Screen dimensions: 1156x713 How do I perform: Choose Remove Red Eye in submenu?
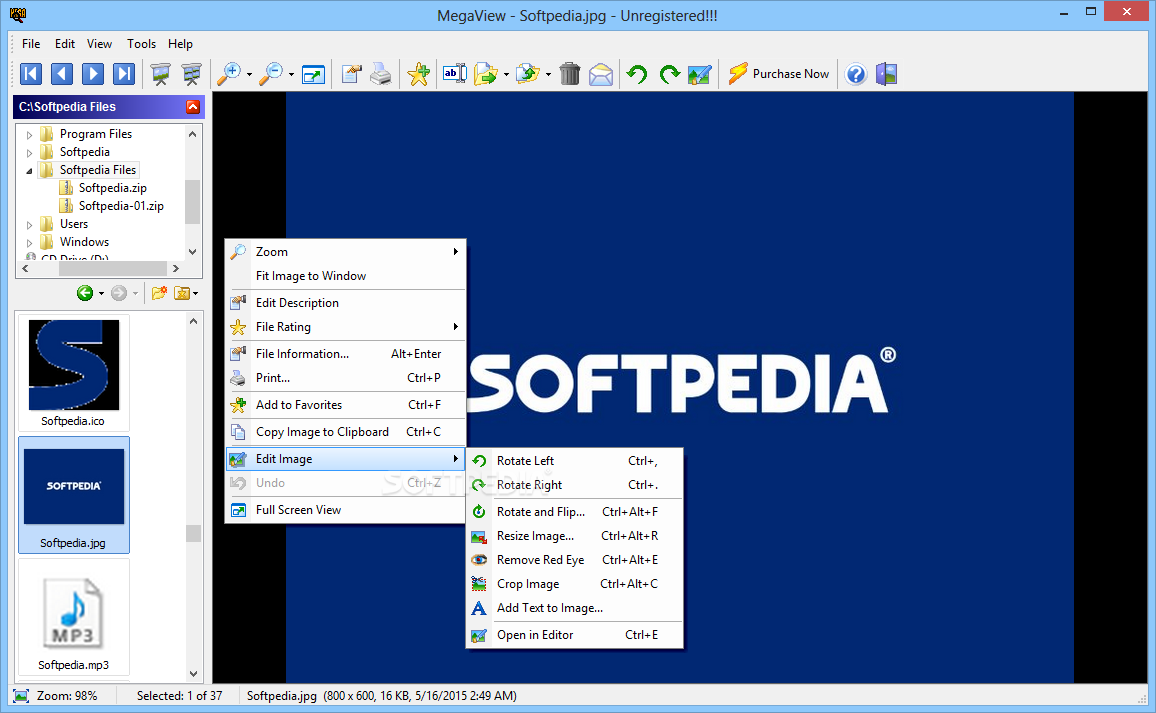(574, 560)
